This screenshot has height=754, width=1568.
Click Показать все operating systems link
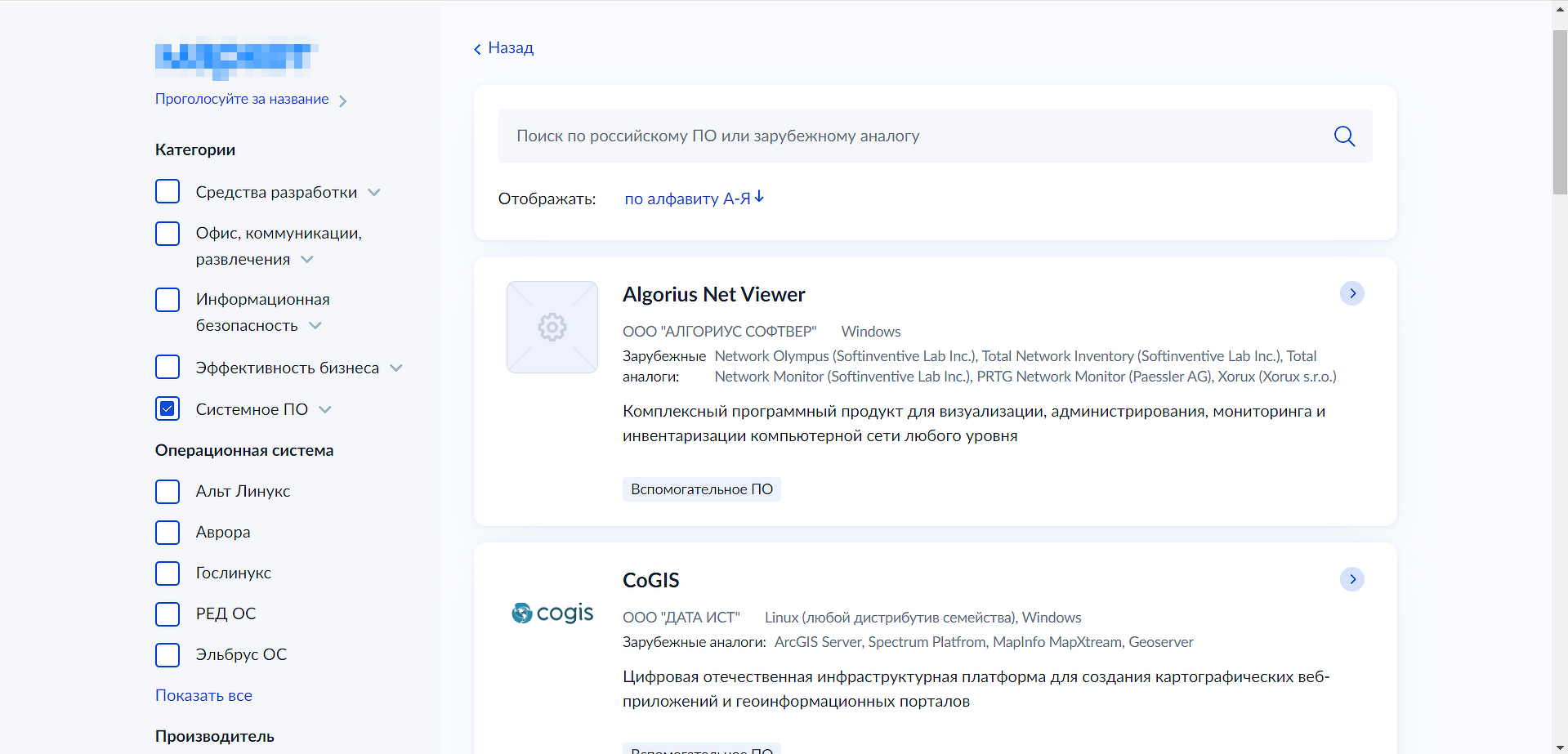203,696
